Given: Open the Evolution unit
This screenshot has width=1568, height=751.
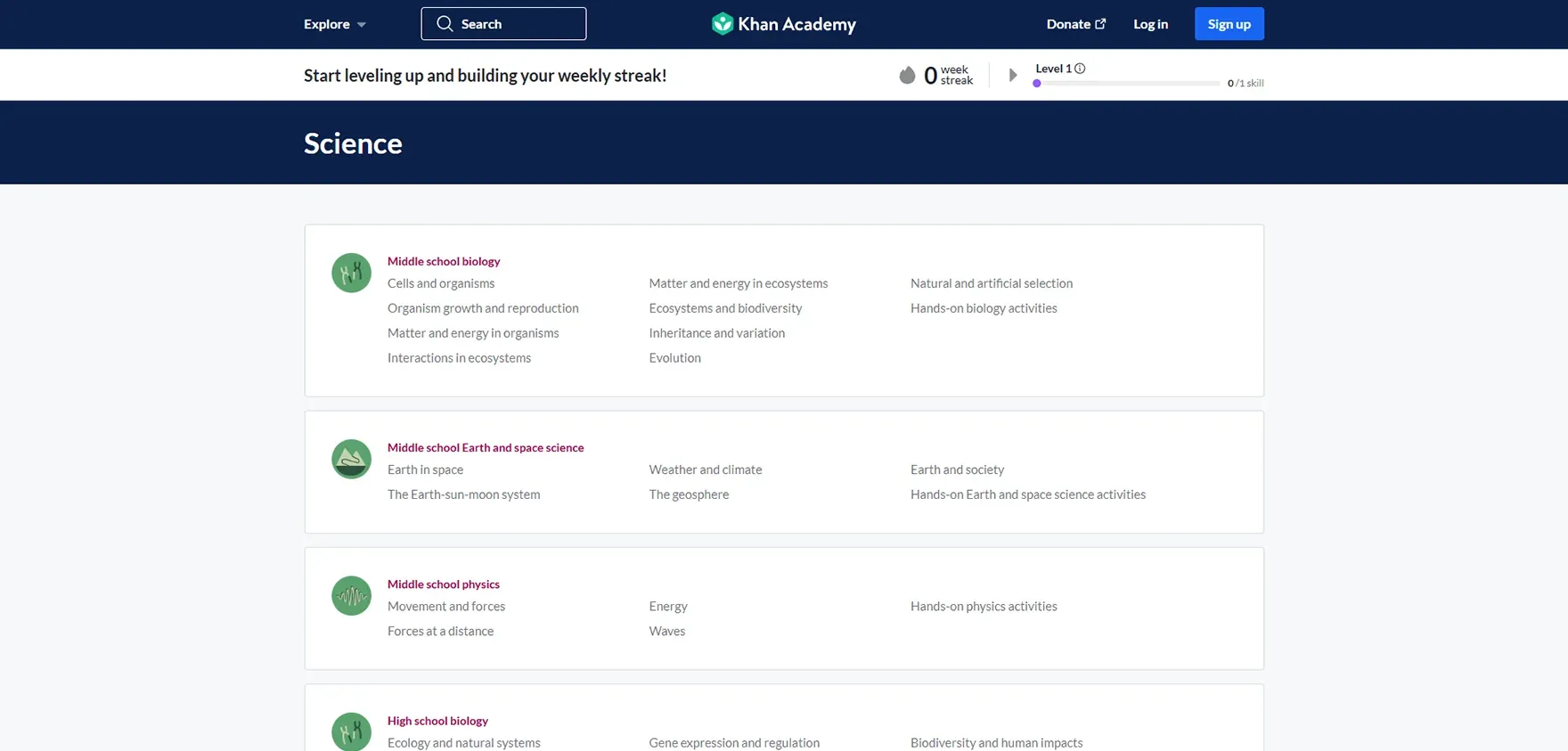Looking at the screenshot, I should (x=675, y=358).
